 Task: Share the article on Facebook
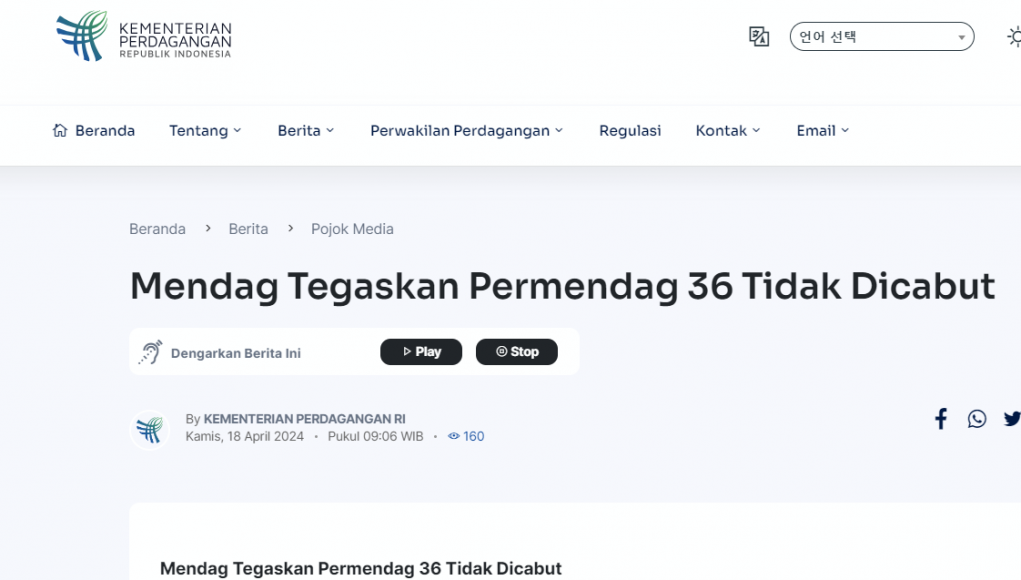[x=940, y=419]
